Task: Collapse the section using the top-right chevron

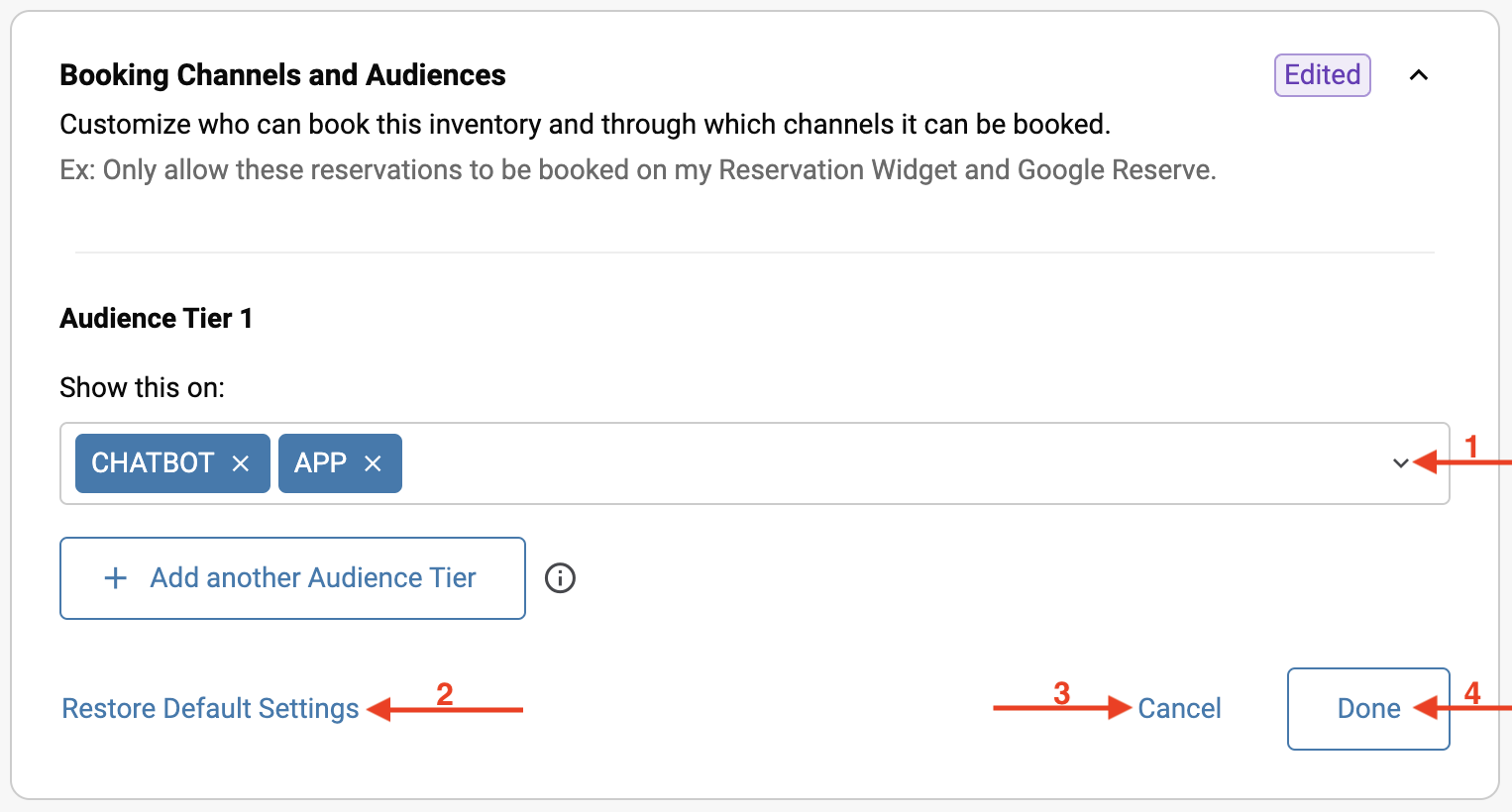Action: [x=1419, y=75]
